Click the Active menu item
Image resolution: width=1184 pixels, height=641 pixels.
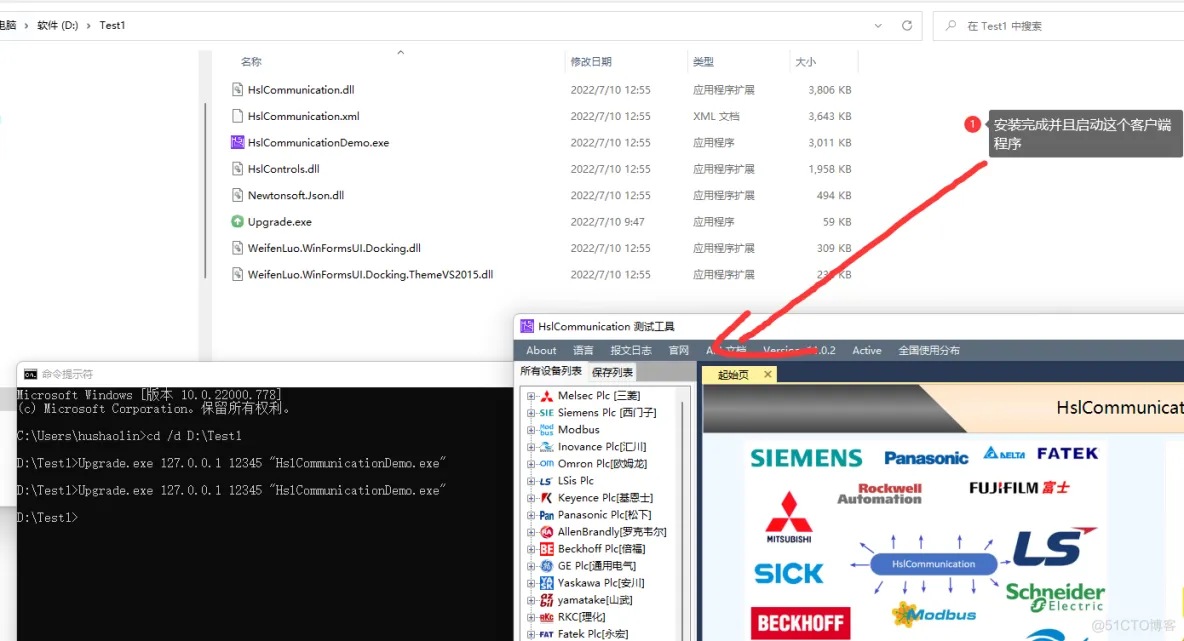867,350
